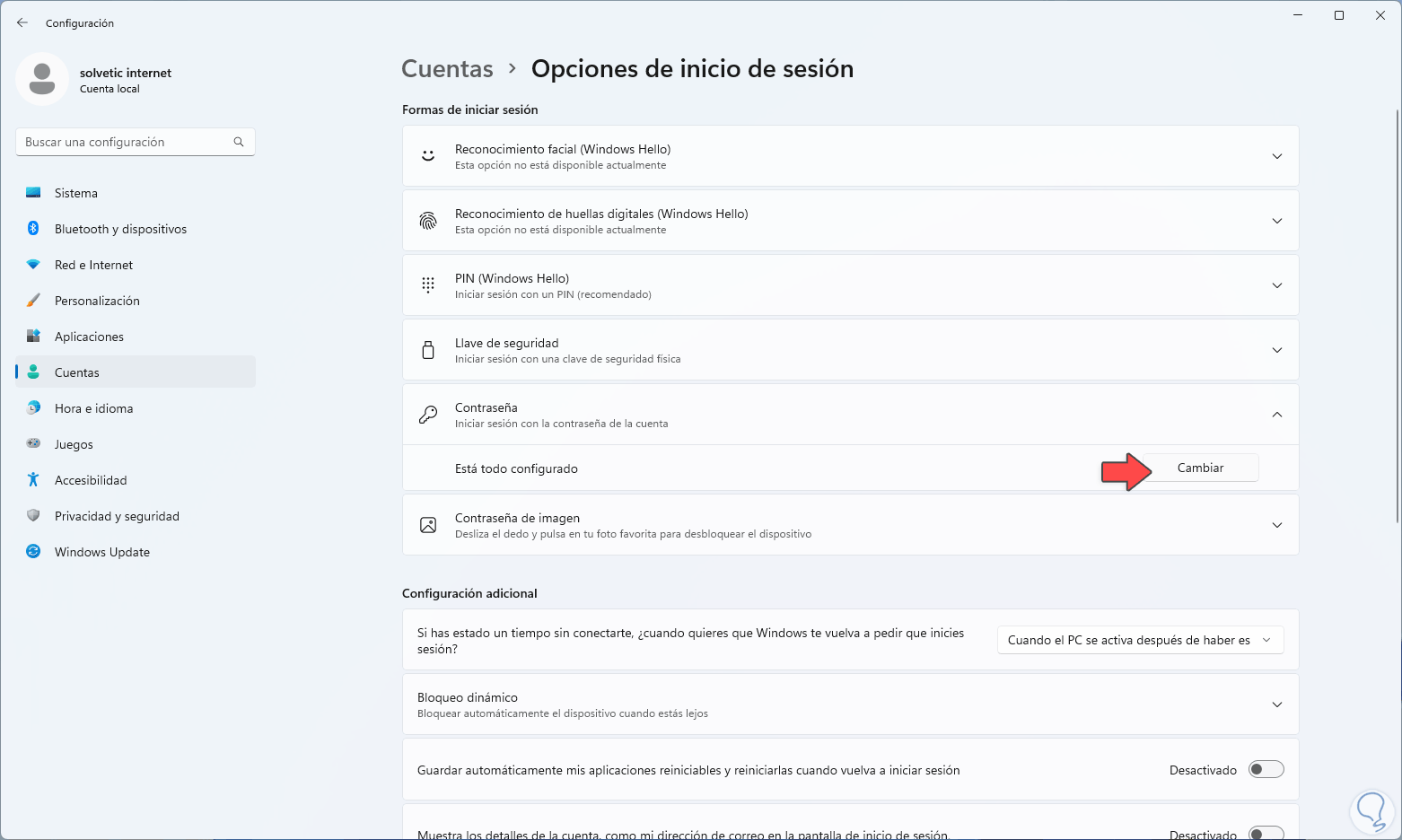Click the Cambiar password button
The width and height of the screenshot is (1402, 840).
coord(1200,468)
